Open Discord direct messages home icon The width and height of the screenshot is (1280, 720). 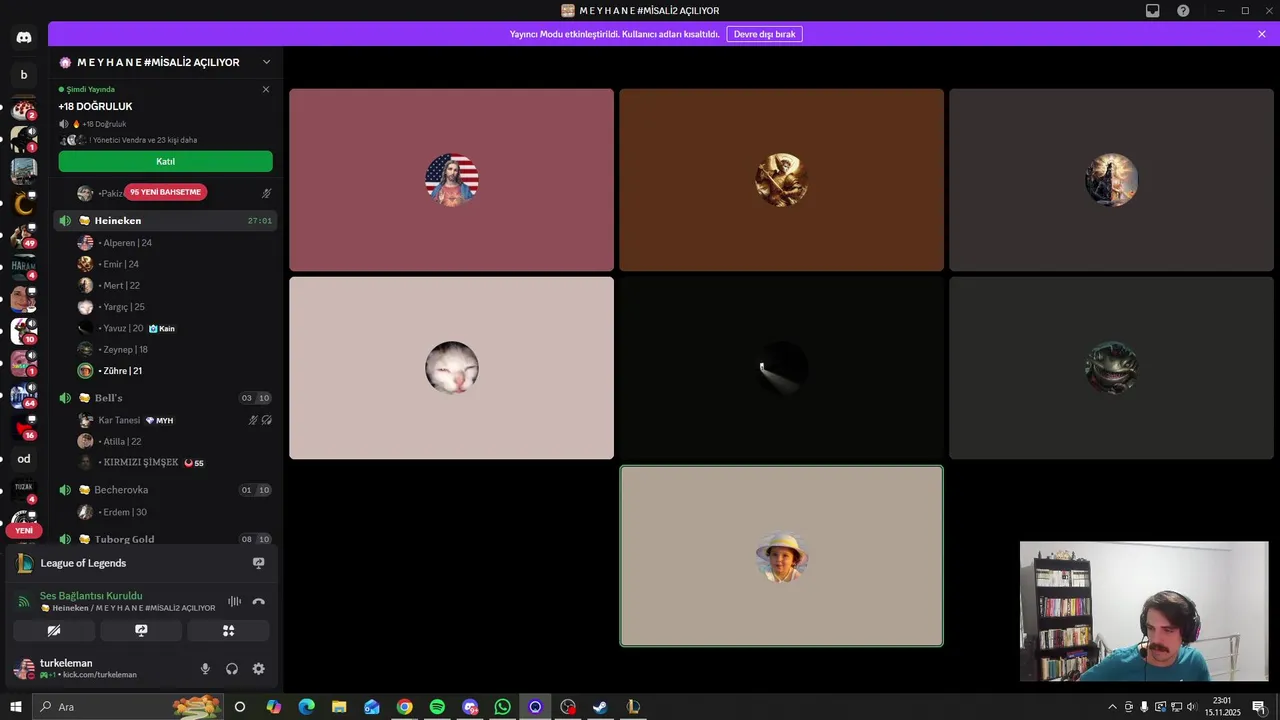[x=24, y=37]
